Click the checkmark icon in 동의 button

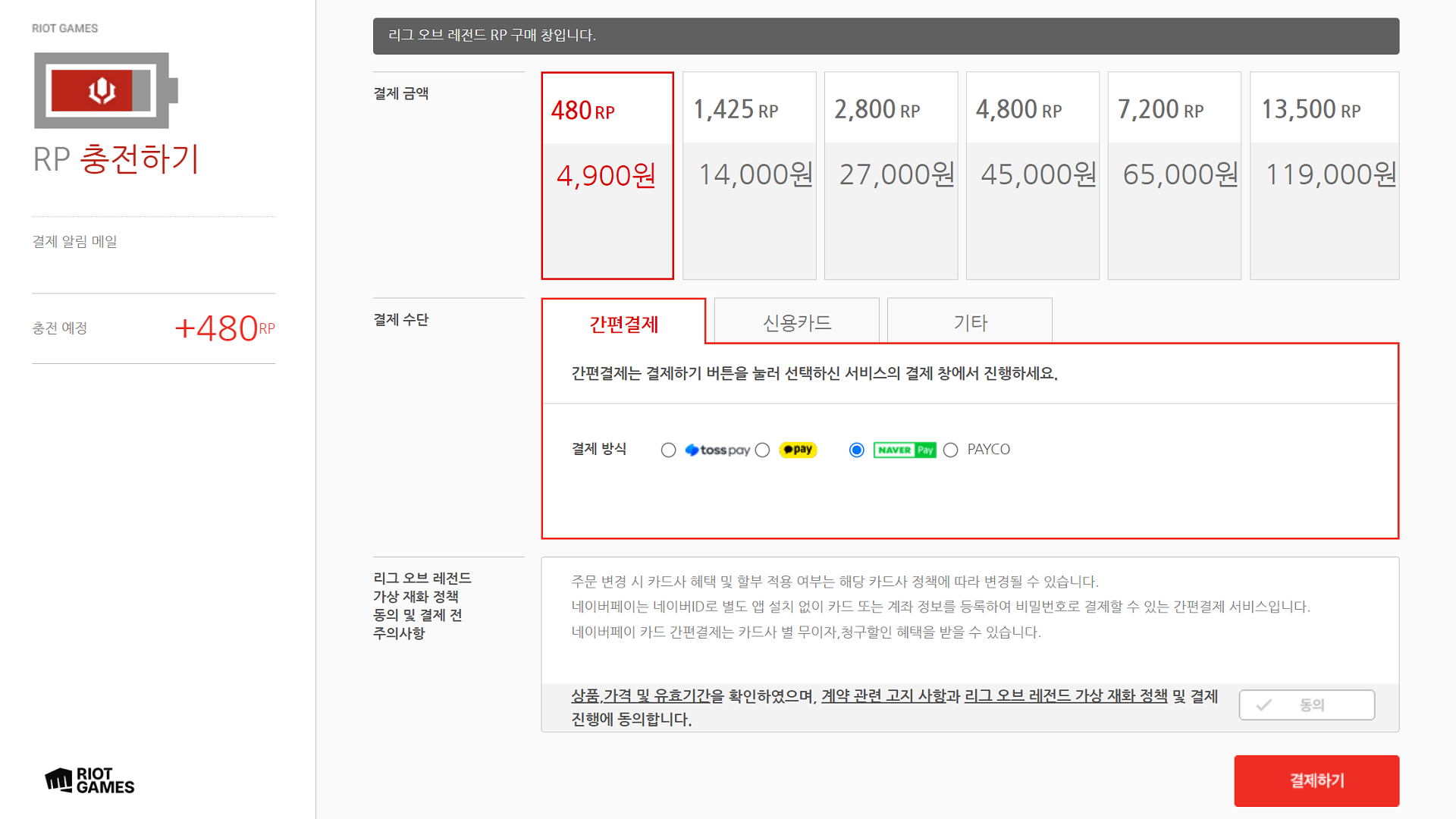[x=1263, y=705]
